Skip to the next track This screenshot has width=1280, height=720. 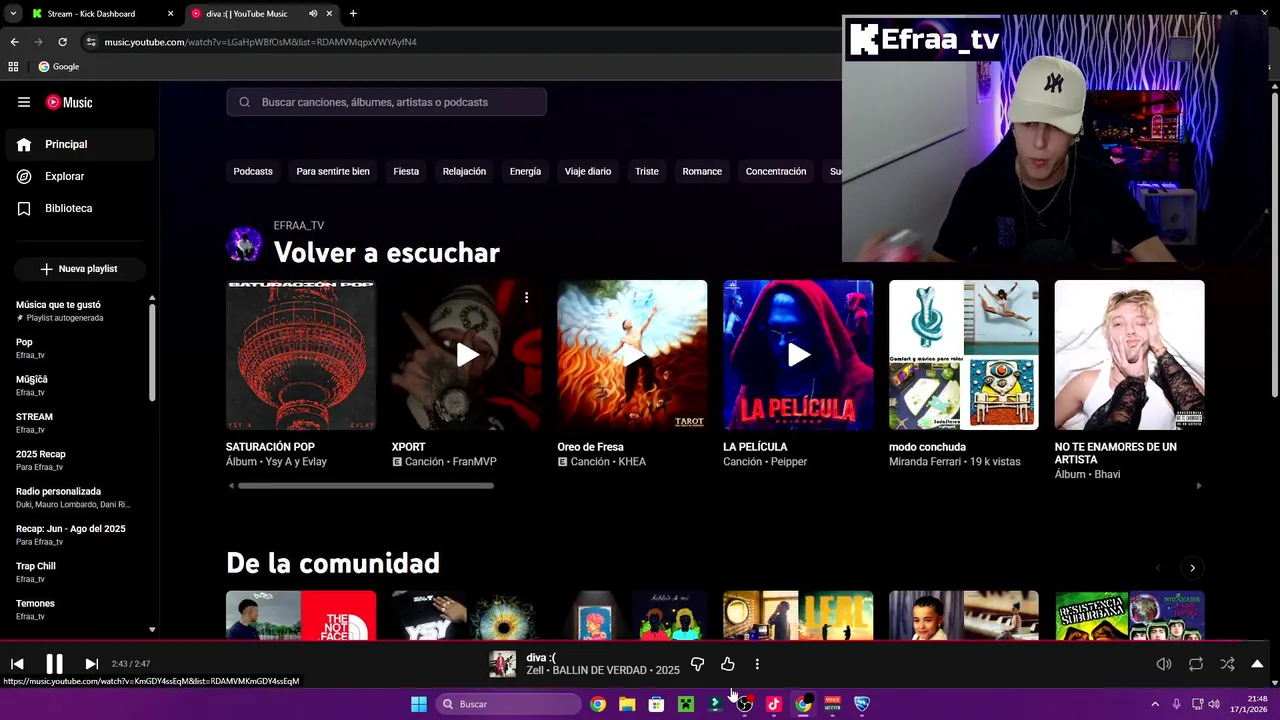coord(91,664)
